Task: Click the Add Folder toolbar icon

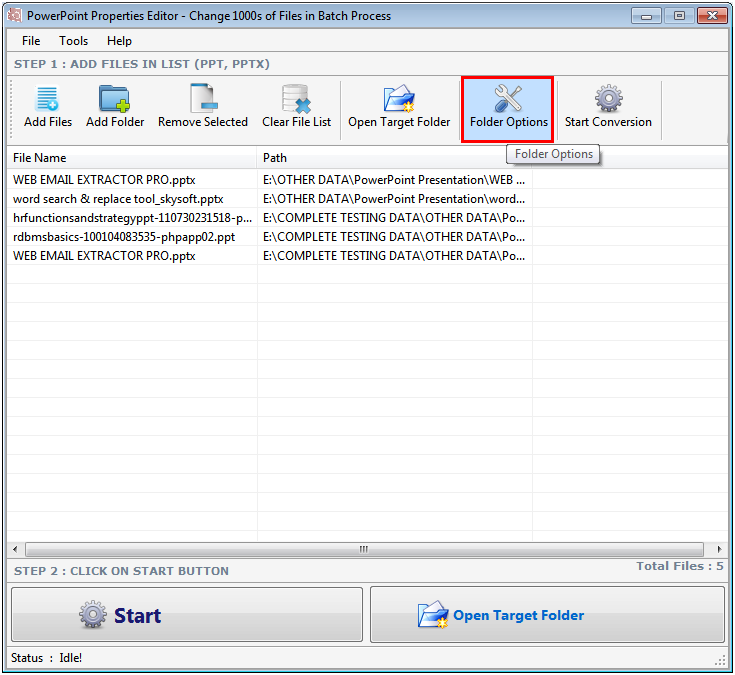Action: coord(114,99)
